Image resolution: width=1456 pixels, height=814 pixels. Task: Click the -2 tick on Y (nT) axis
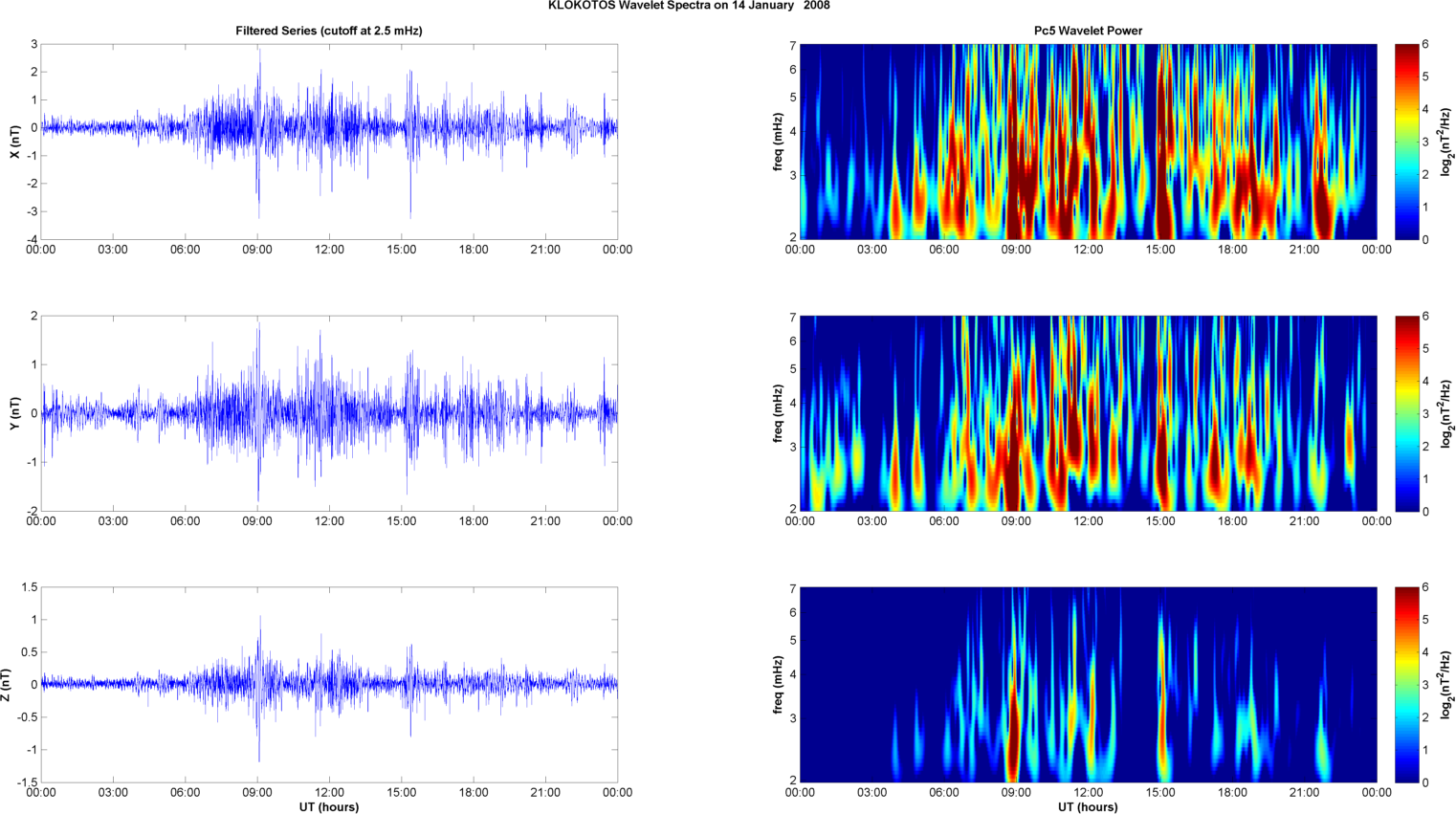point(32,511)
